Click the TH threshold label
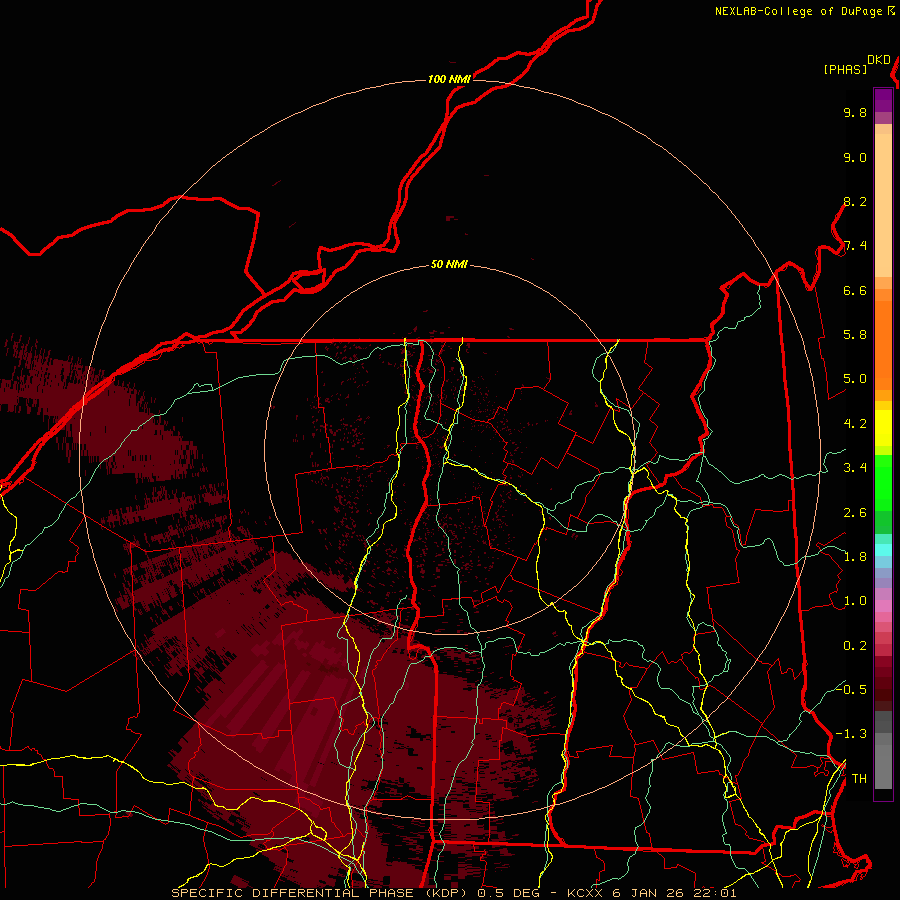The image size is (900, 900). (x=859, y=779)
